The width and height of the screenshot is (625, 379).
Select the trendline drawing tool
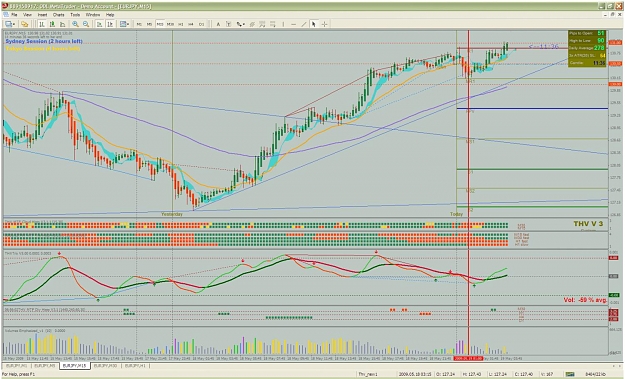point(304,24)
